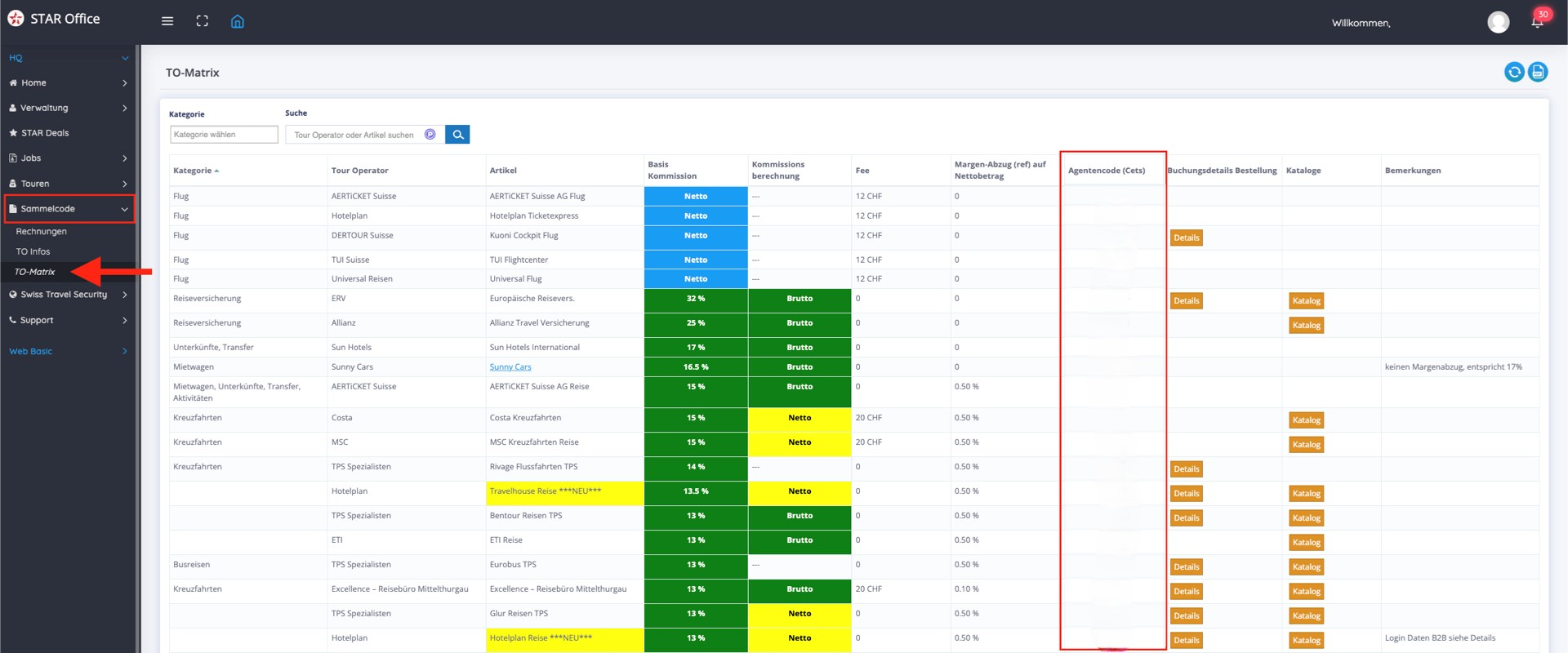Click the 'keinen Margenabzug, entspricht 17%' remark

coord(1453,367)
